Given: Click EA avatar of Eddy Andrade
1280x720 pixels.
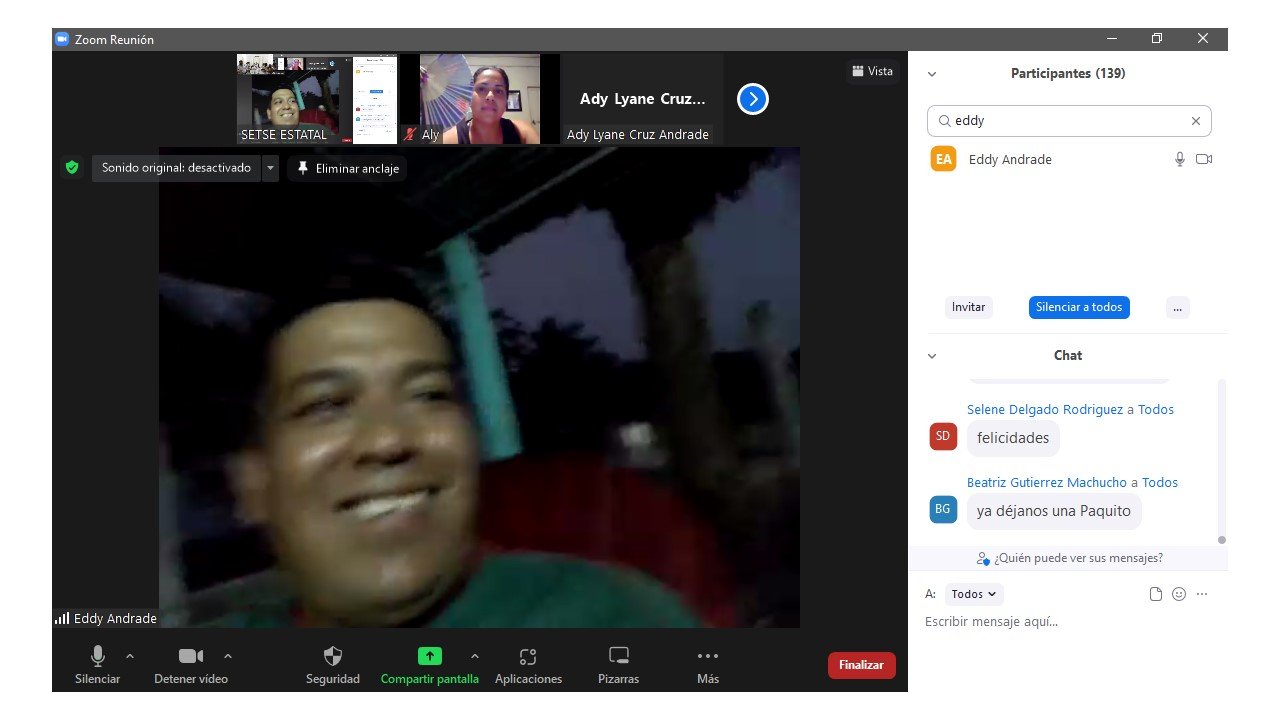Looking at the screenshot, I should pos(943,159).
